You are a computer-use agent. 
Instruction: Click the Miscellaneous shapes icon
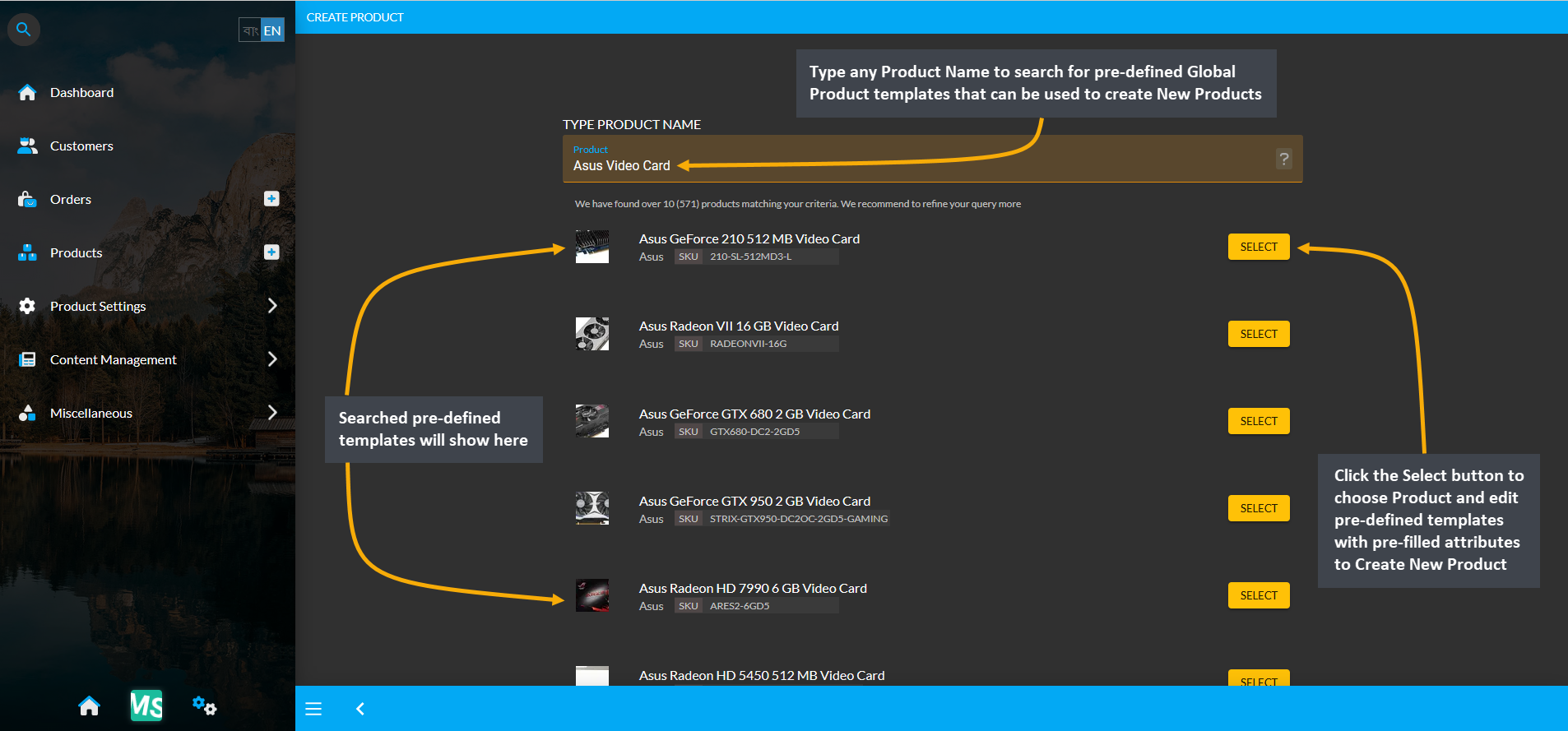pos(27,413)
